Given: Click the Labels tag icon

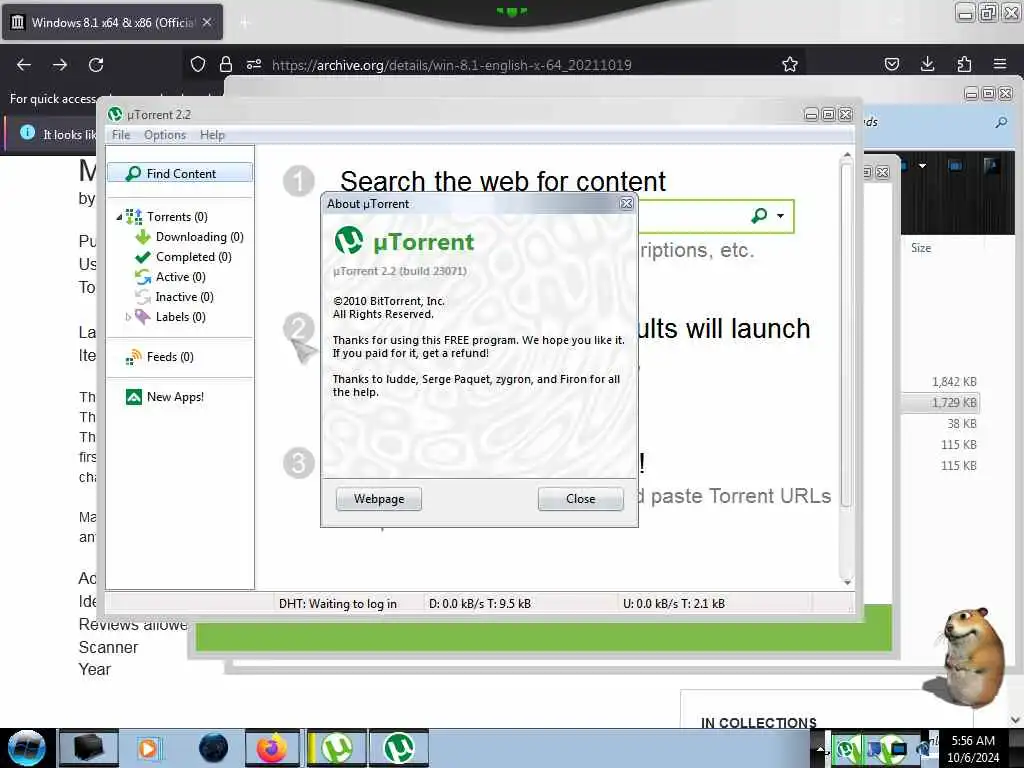Looking at the screenshot, I should [x=142, y=317].
